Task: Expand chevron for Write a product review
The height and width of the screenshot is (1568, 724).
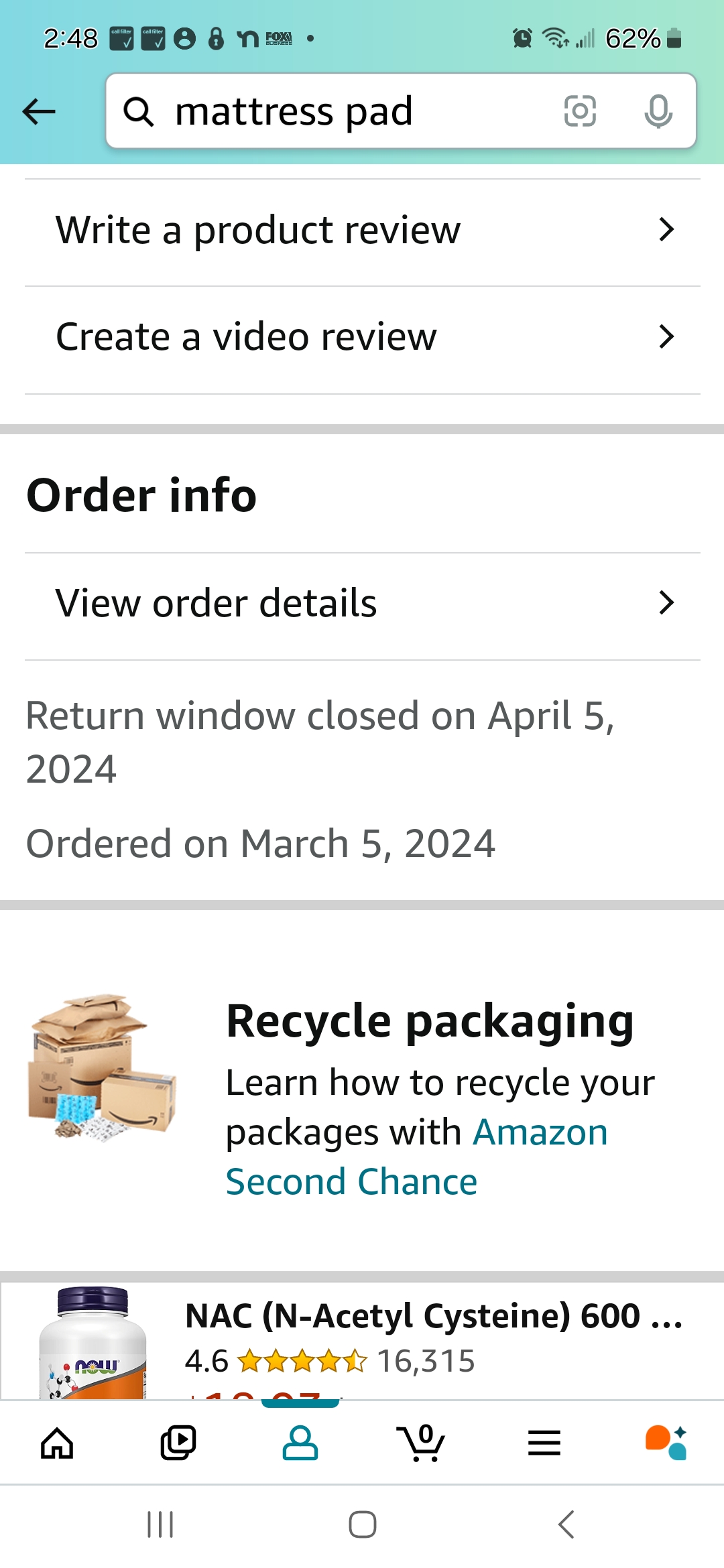Action: (x=666, y=230)
